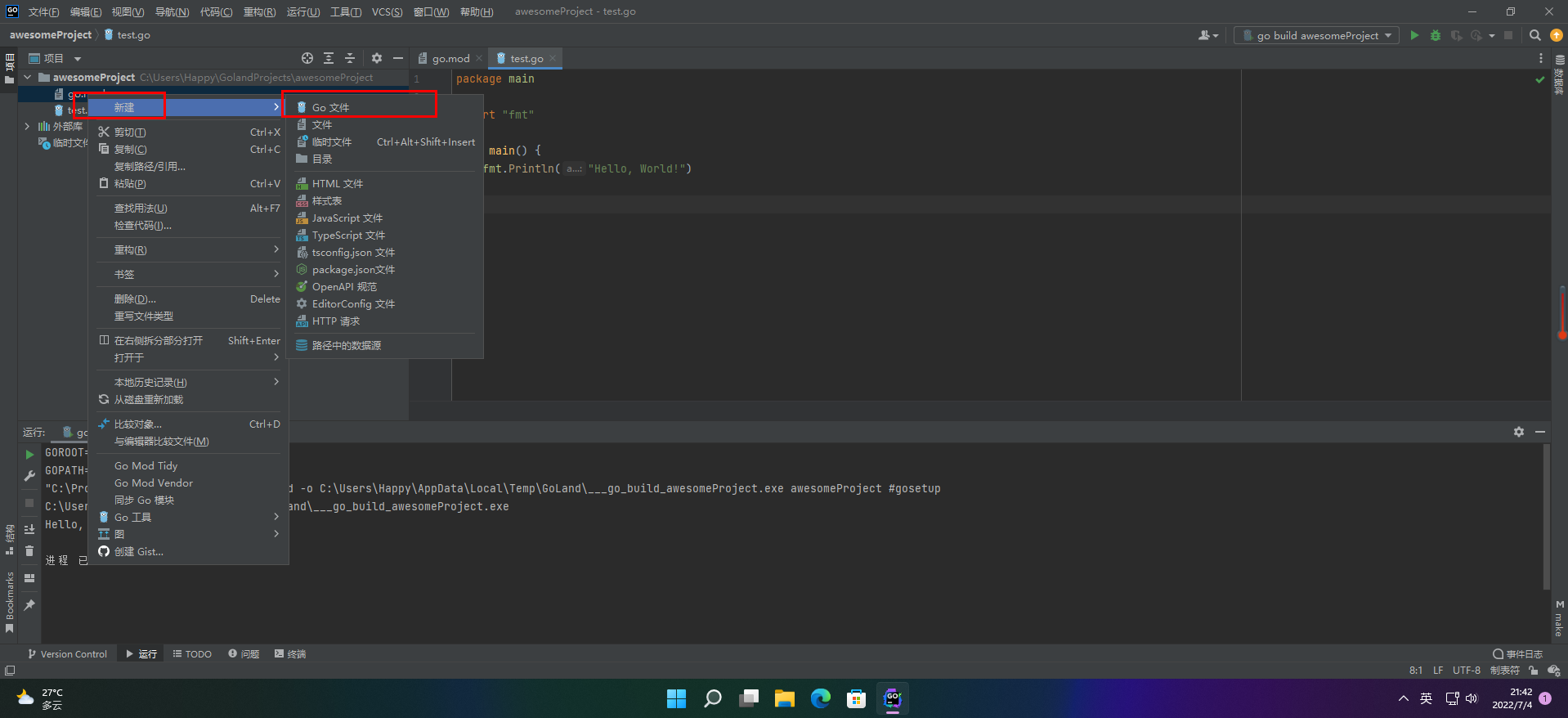The height and width of the screenshot is (718, 1568).
Task: Open project panel gear settings
Action: [377, 58]
